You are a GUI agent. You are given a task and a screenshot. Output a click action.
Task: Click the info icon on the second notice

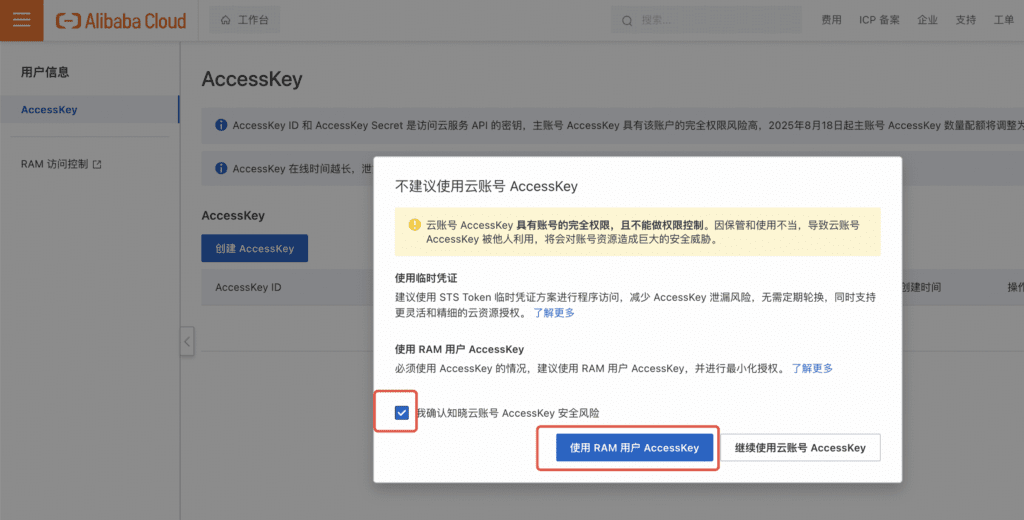(221, 168)
